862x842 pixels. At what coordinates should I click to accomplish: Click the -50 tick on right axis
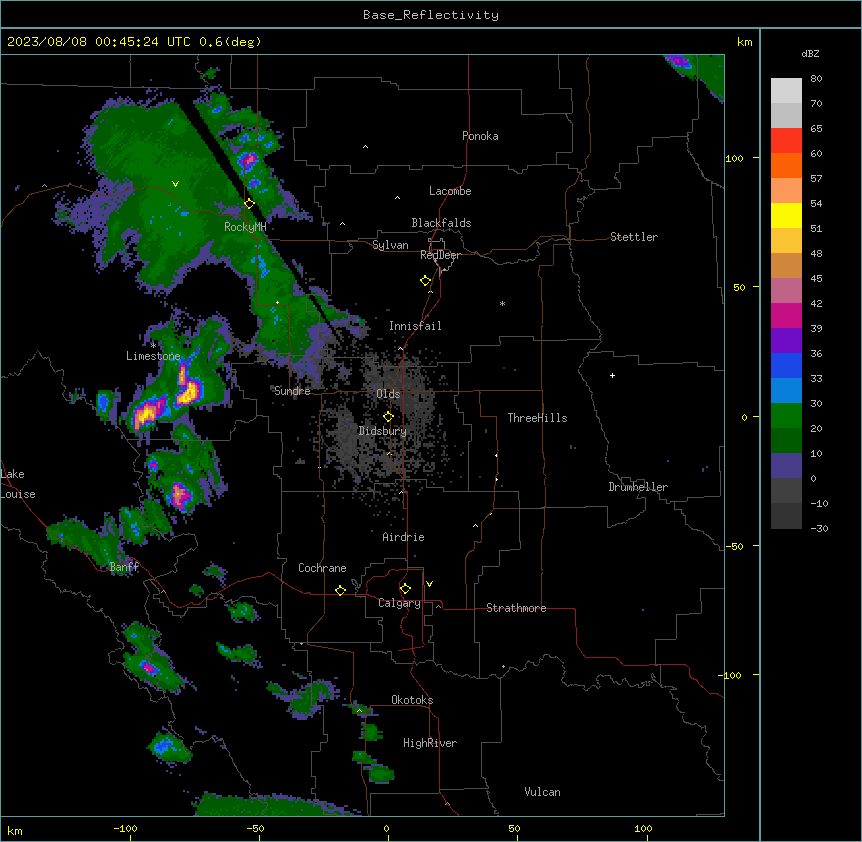point(734,546)
